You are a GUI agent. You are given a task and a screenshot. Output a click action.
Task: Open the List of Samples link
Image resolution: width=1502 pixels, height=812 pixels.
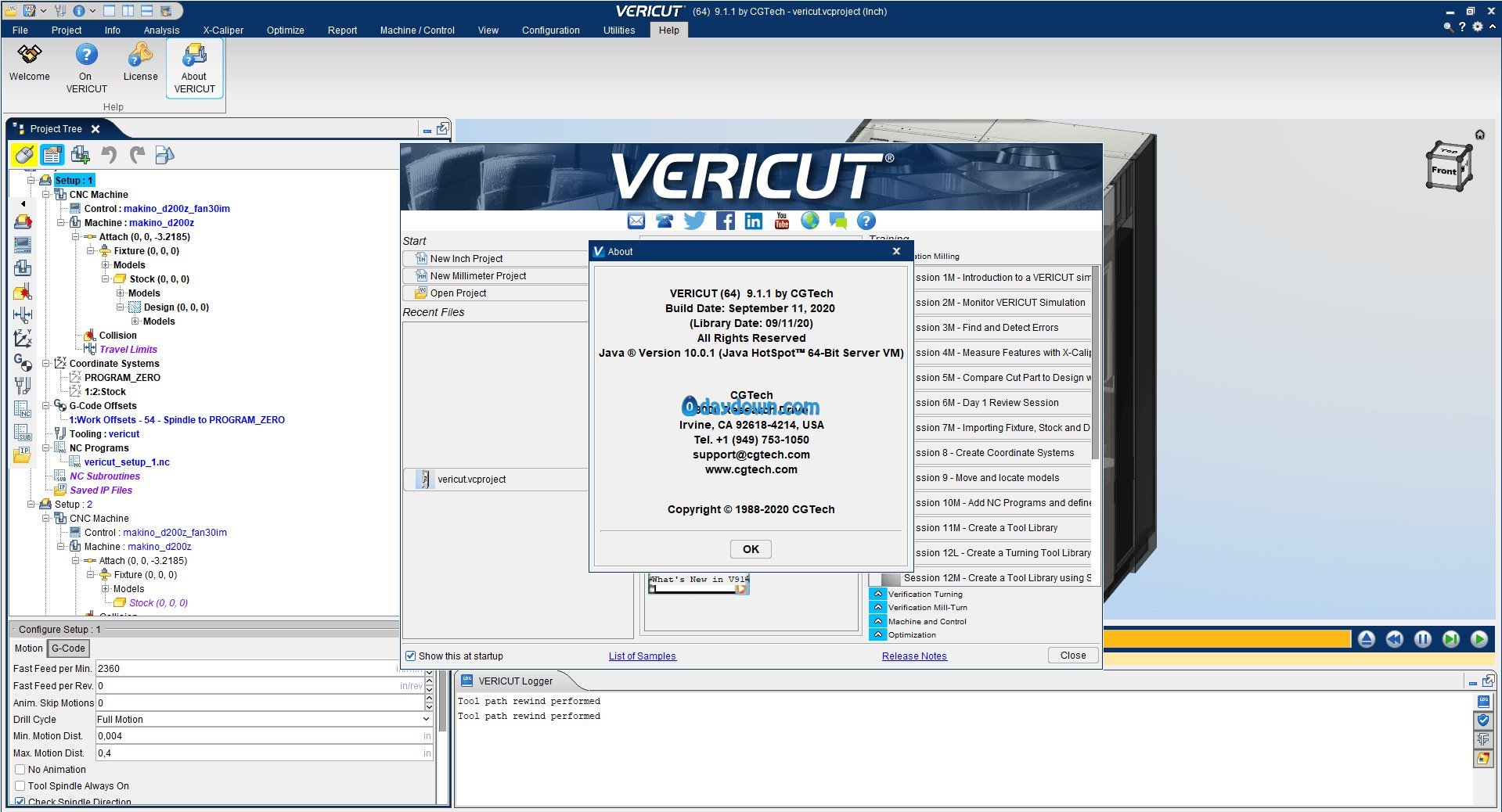[642, 656]
